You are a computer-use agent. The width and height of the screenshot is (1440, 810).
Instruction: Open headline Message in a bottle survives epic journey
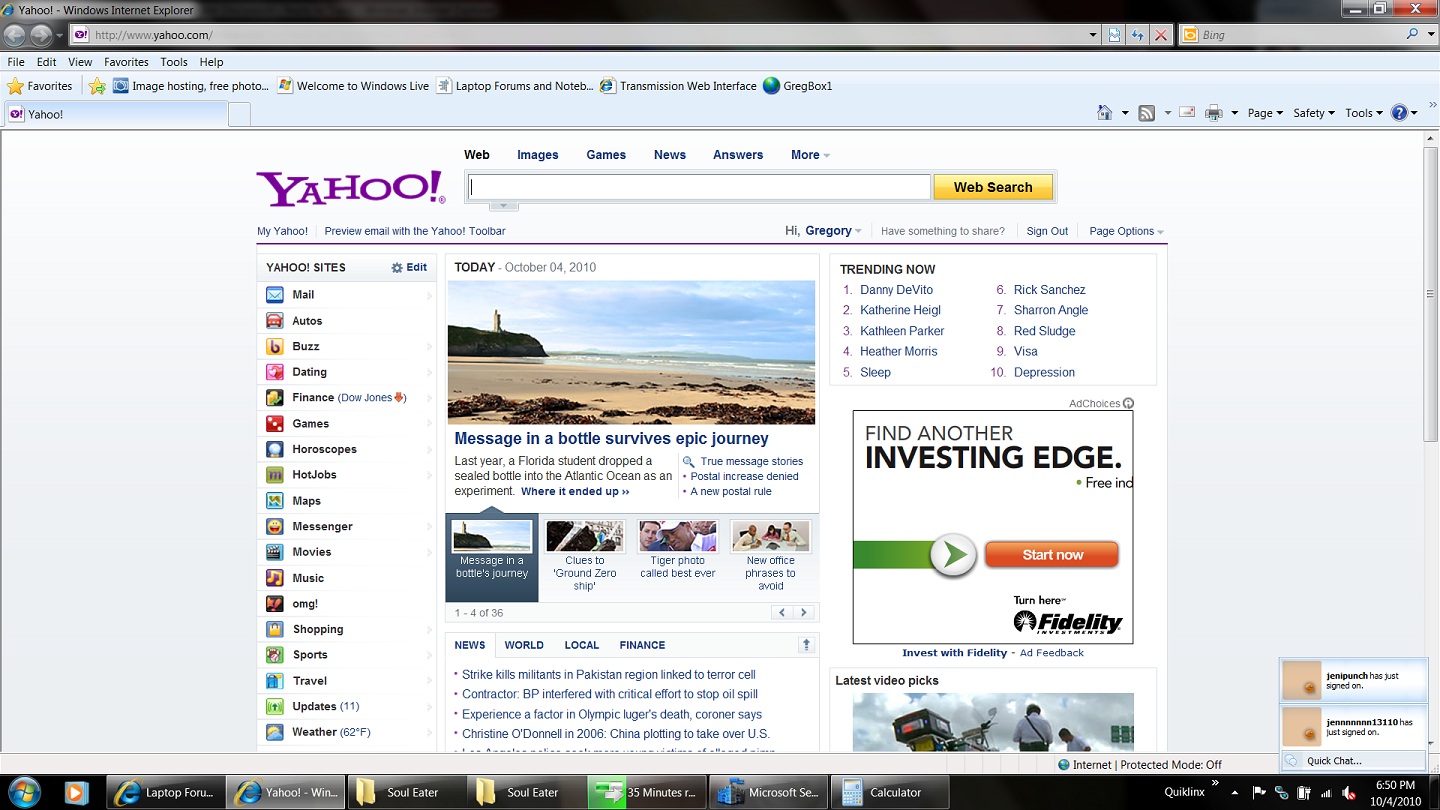611,438
